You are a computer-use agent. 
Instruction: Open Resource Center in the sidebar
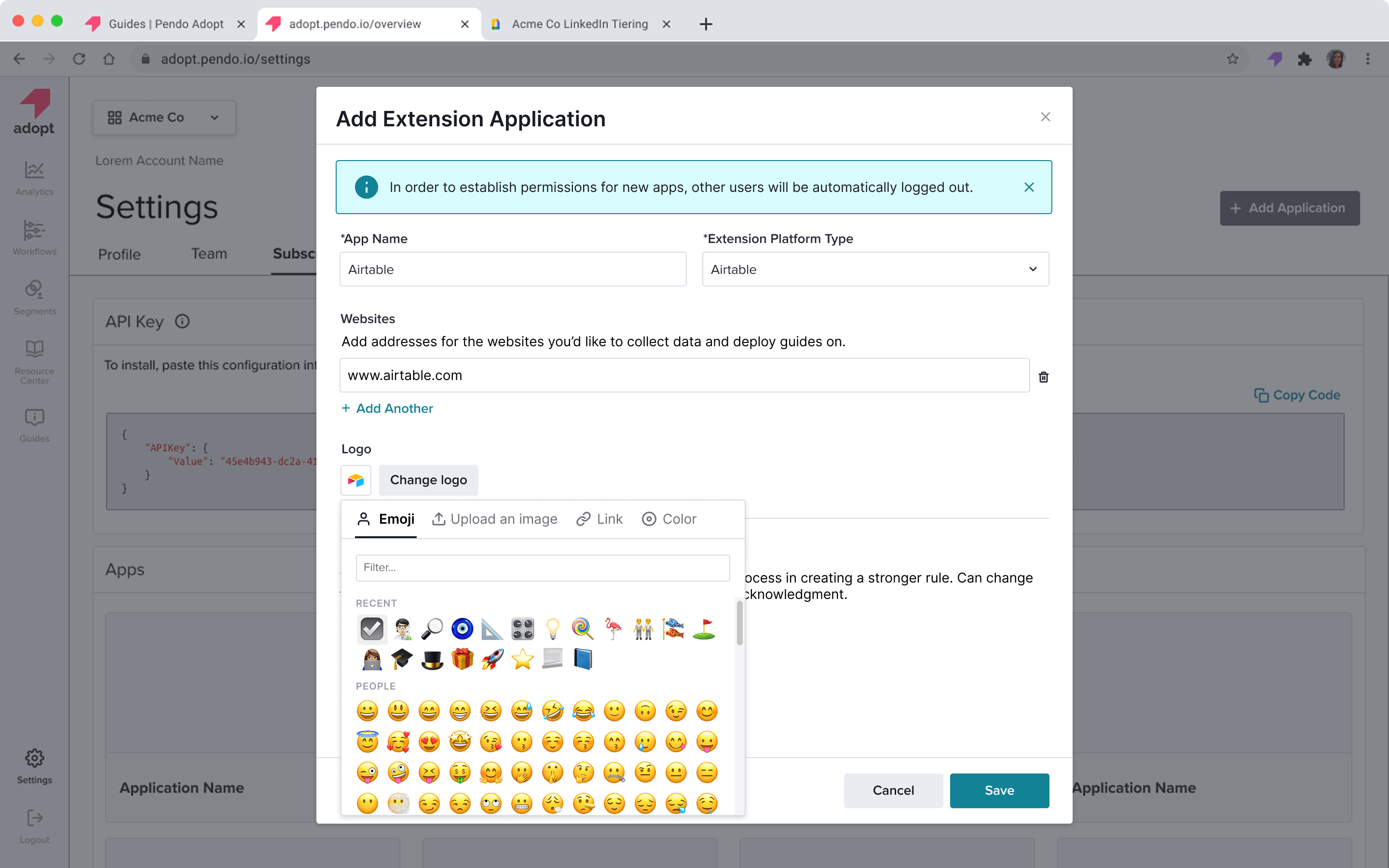coord(34,362)
